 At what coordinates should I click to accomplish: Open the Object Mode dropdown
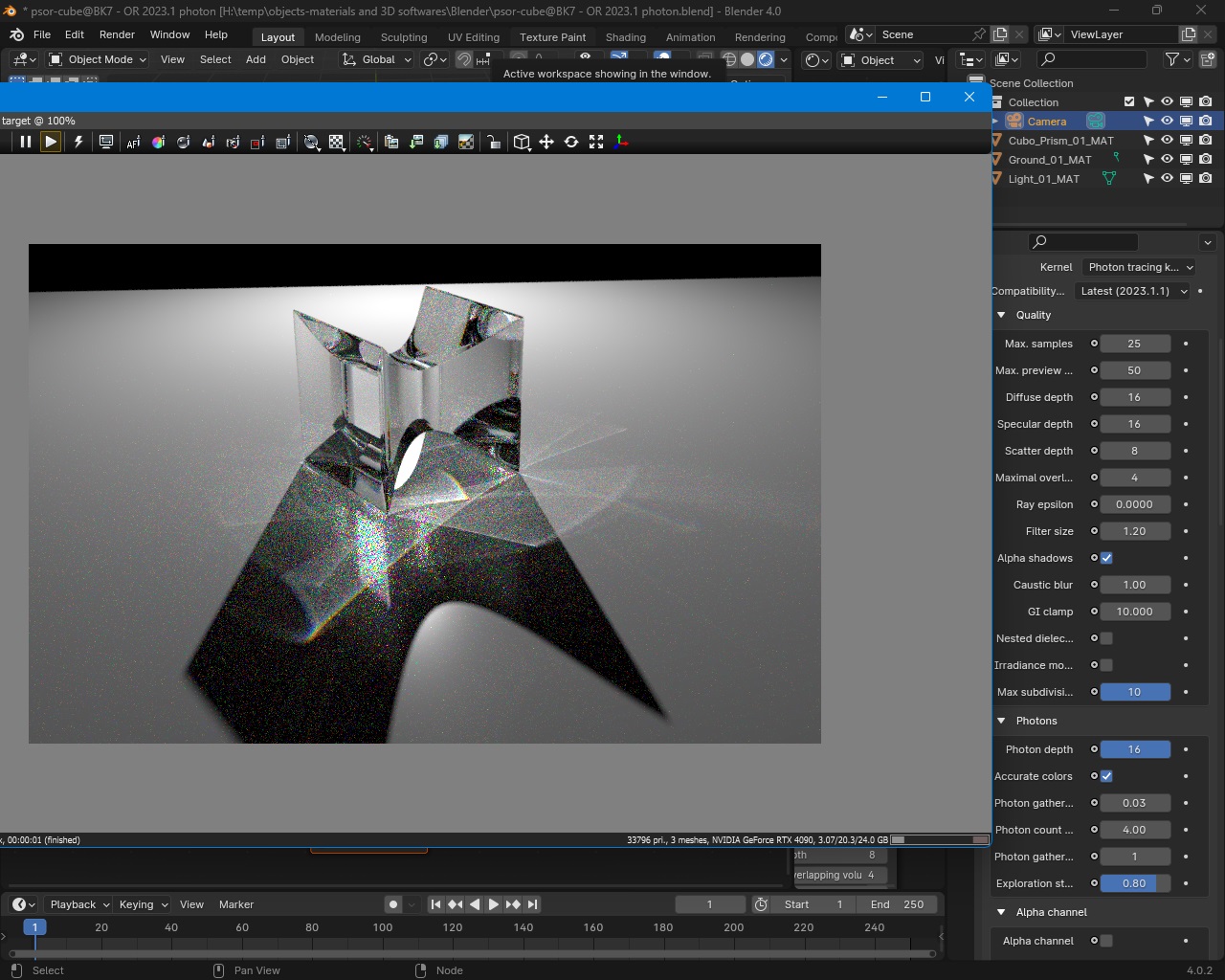pos(99,59)
